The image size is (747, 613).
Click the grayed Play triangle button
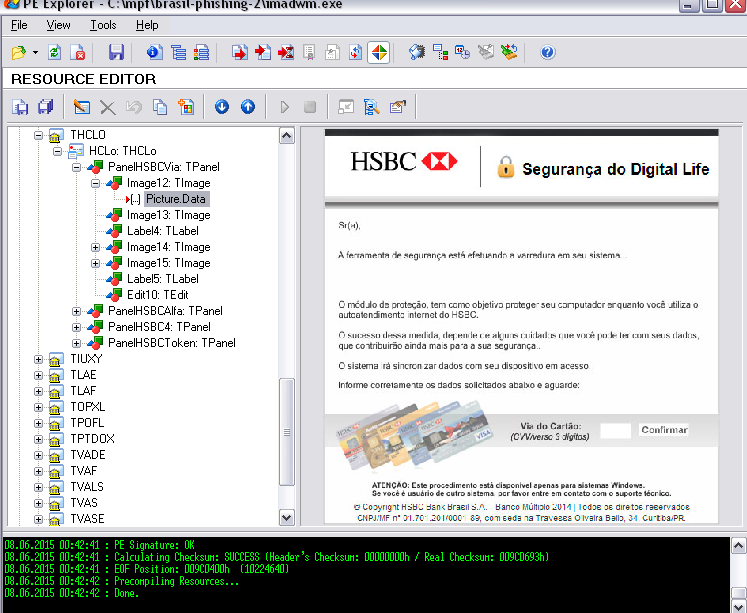click(x=284, y=107)
